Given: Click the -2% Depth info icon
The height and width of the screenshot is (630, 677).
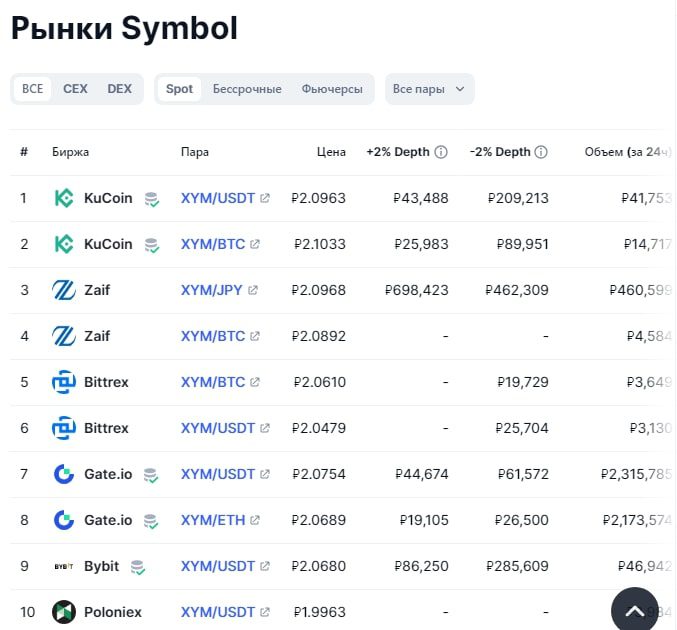Looking at the screenshot, I should (x=541, y=152).
